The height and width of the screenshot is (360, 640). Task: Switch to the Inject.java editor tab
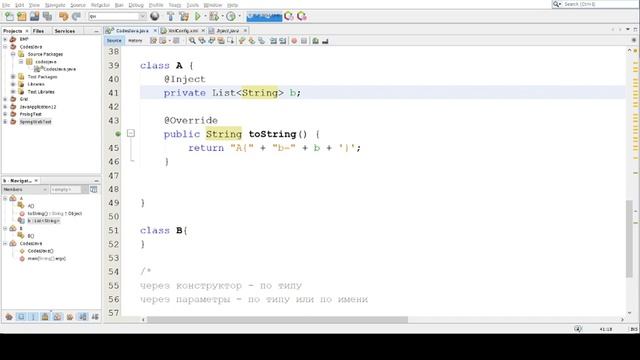[x=228, y=31]
